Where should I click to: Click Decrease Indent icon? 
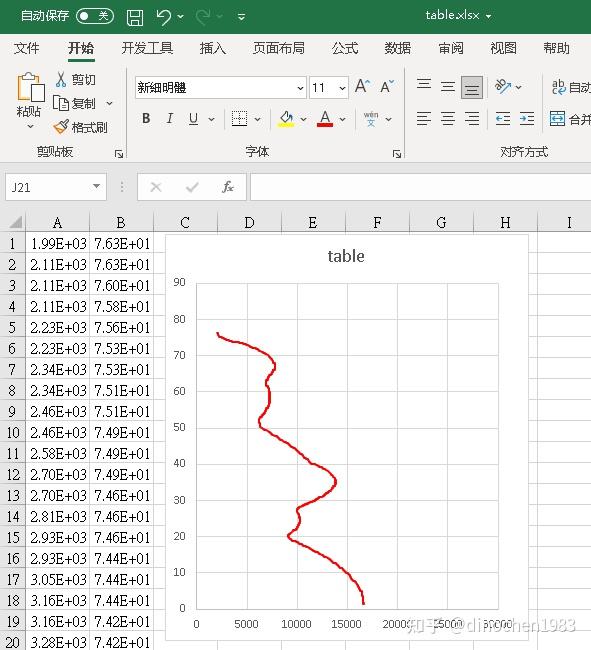[x=503, y=119]
